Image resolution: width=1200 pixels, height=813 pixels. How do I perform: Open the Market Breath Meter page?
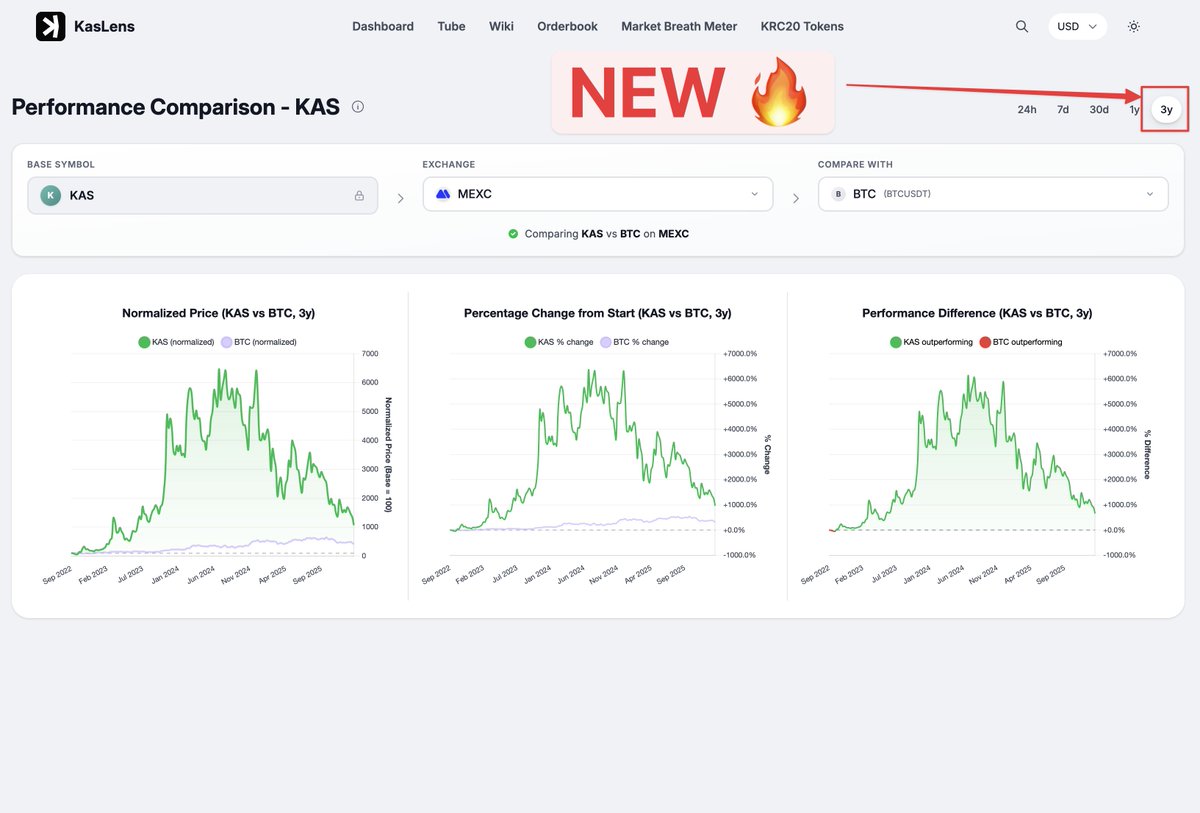coord(679,26)
